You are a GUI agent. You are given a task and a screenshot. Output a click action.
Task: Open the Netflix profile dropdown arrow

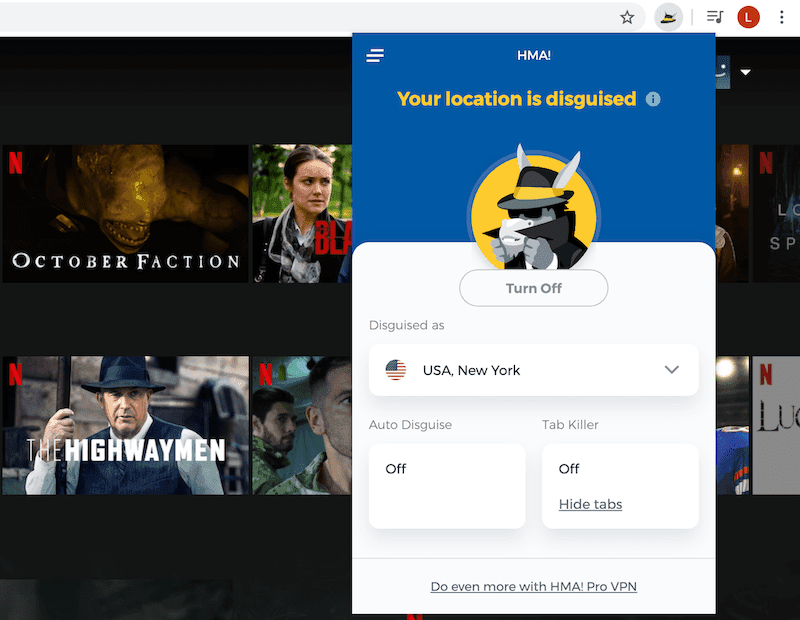click(745, 72)
